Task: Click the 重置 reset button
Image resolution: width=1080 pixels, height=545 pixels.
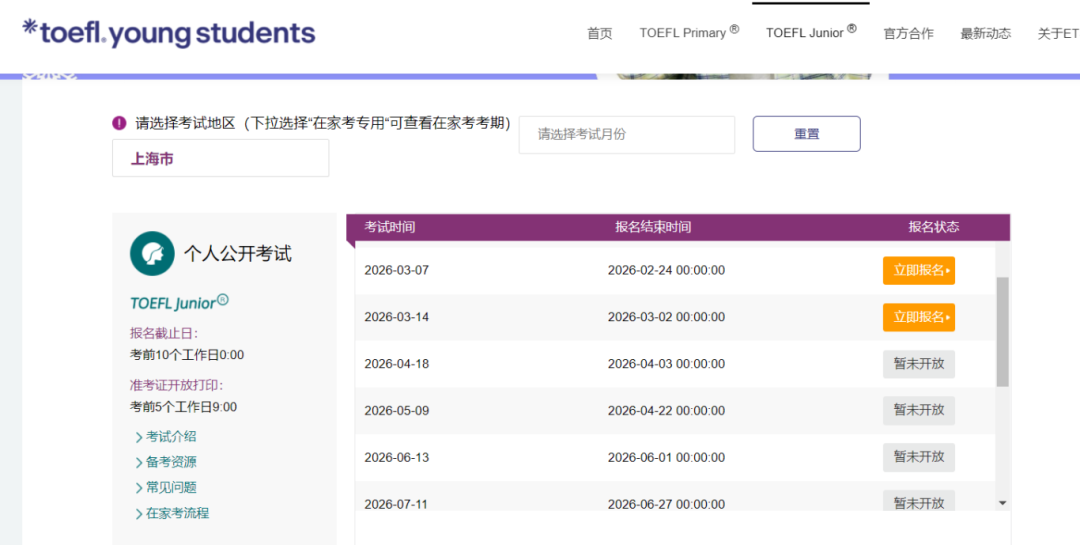Action: tap(807, 134)
